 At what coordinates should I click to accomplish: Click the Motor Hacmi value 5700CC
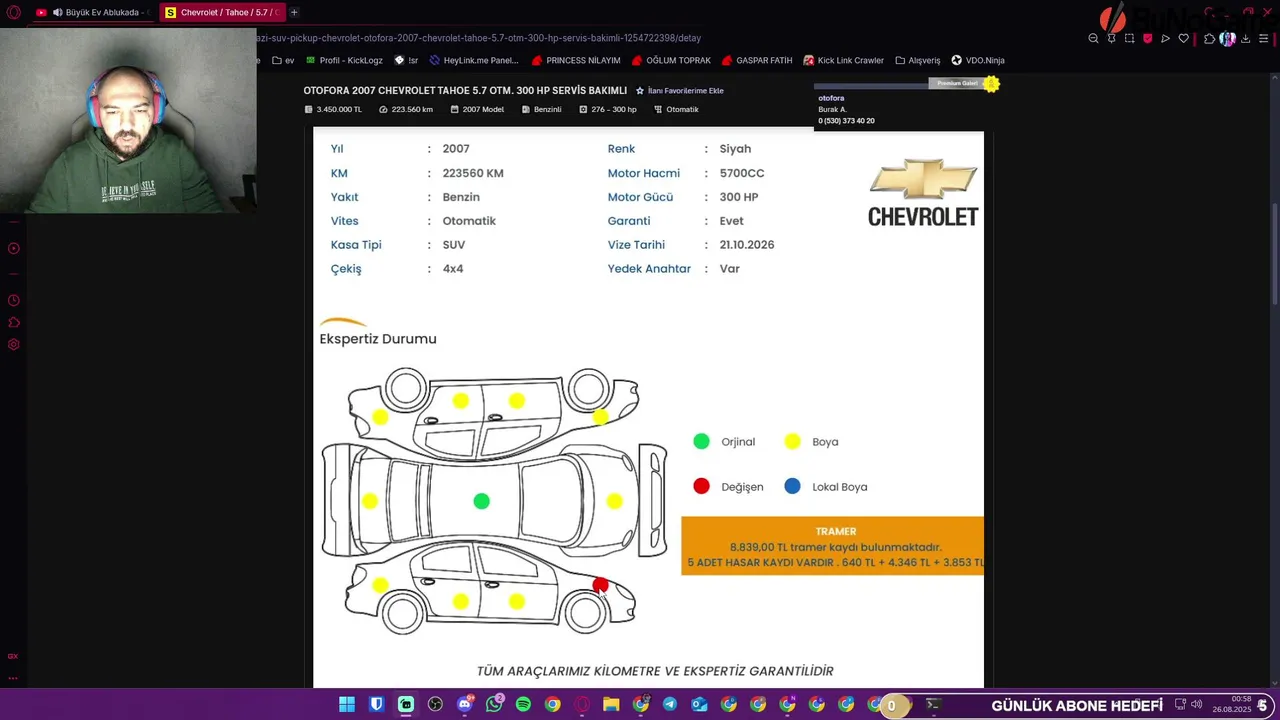click(741, 173)
